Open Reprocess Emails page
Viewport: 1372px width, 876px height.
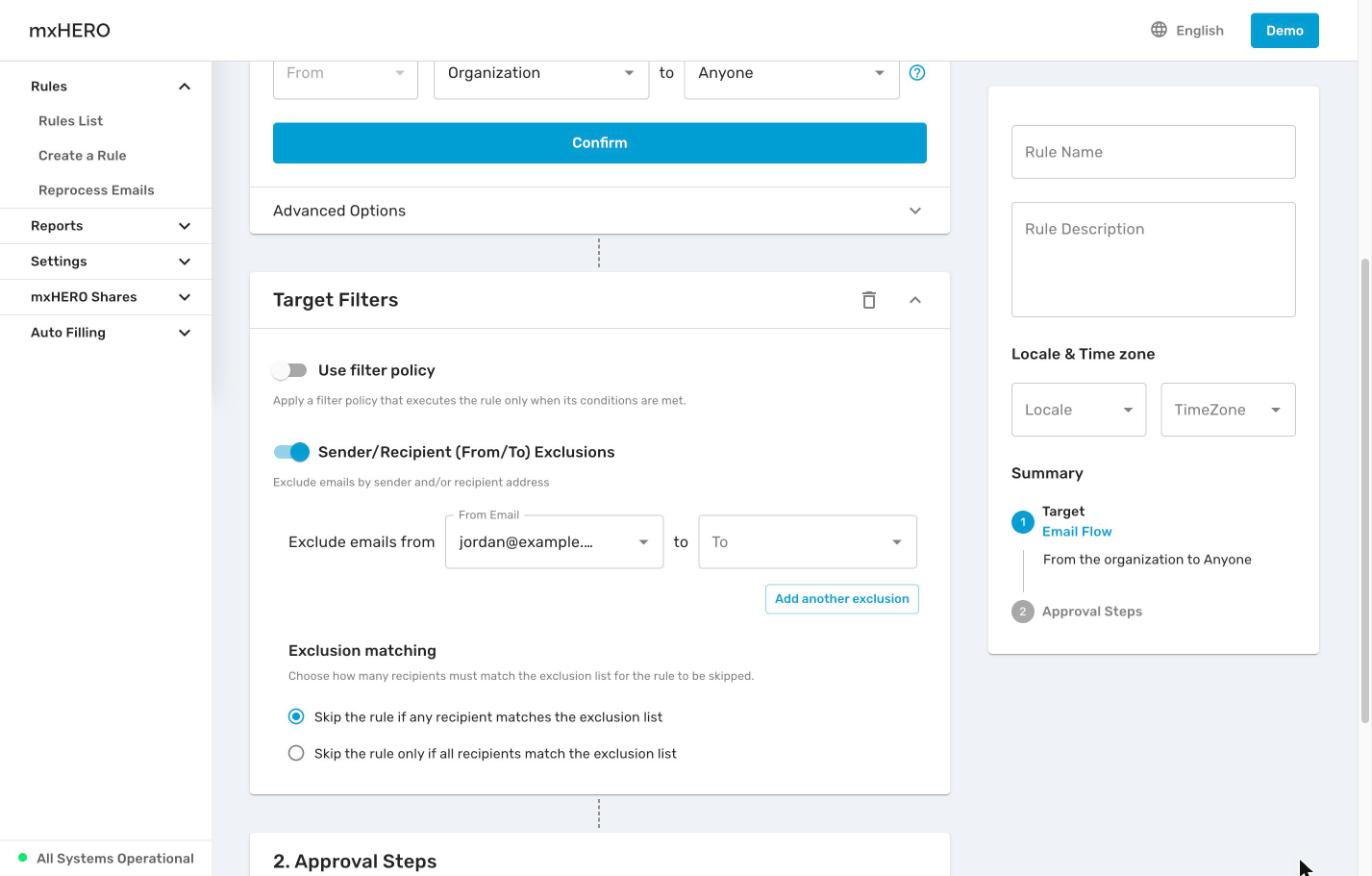(x=96, y=190)
